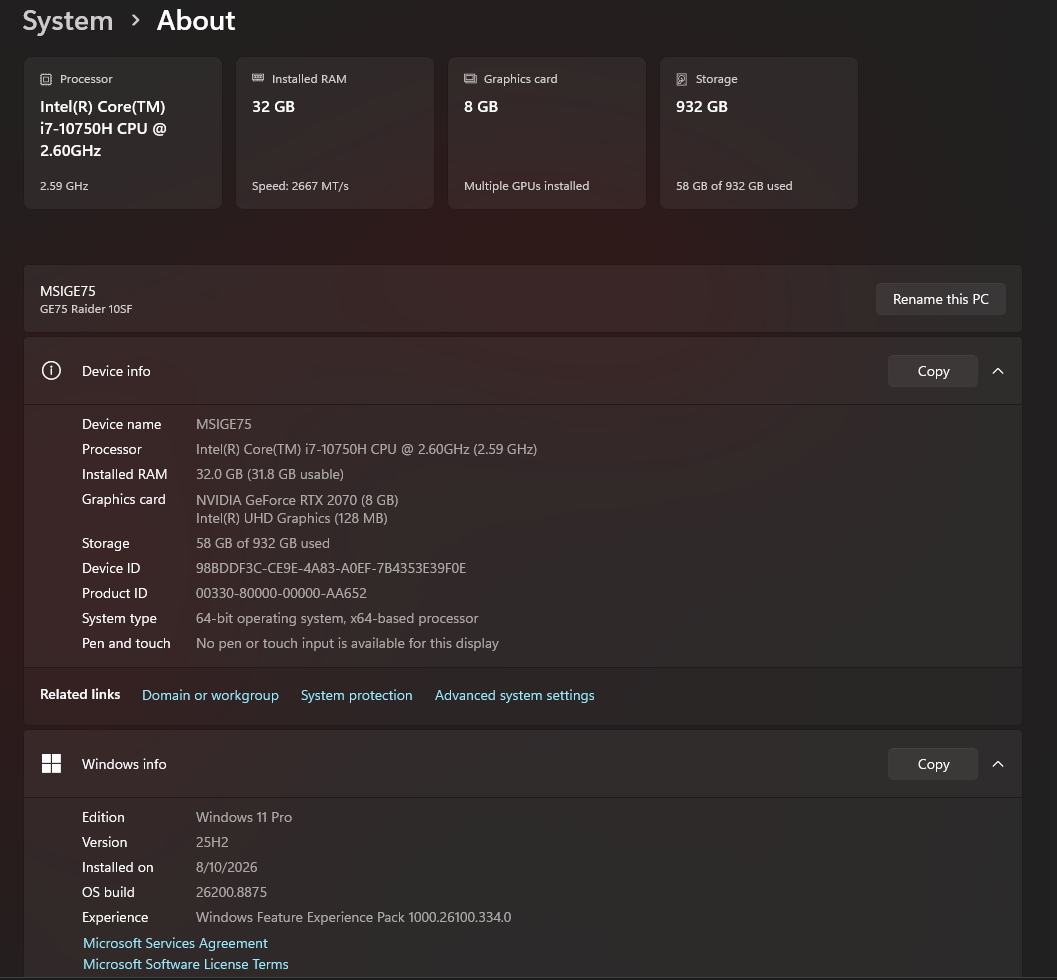Click the Windows logo icon

(51, 764)
